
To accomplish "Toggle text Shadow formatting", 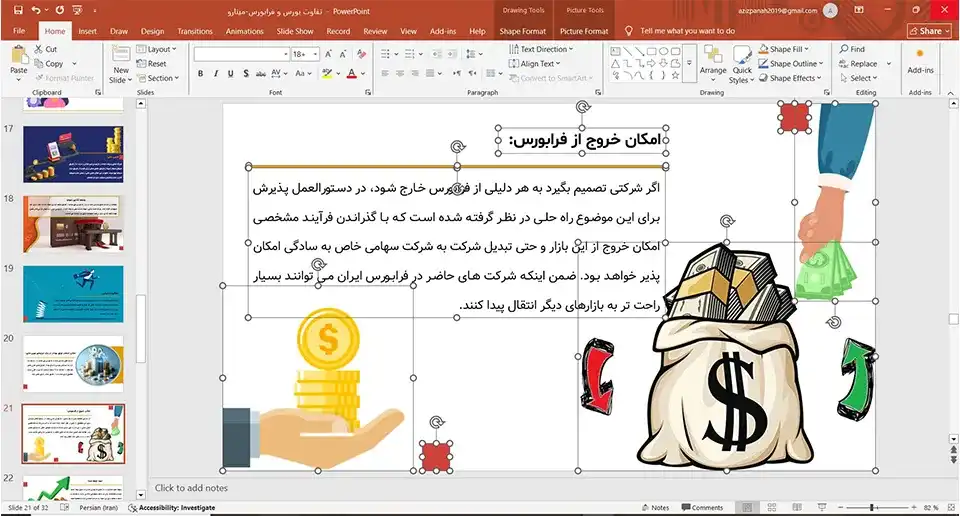I will pyautogui.click(x=246, y=73).
